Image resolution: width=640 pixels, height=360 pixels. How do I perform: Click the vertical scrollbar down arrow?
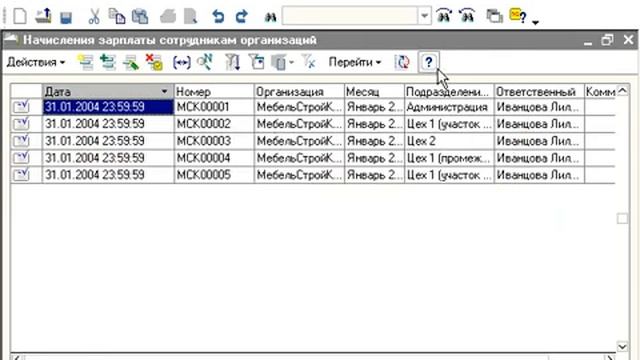622,347
